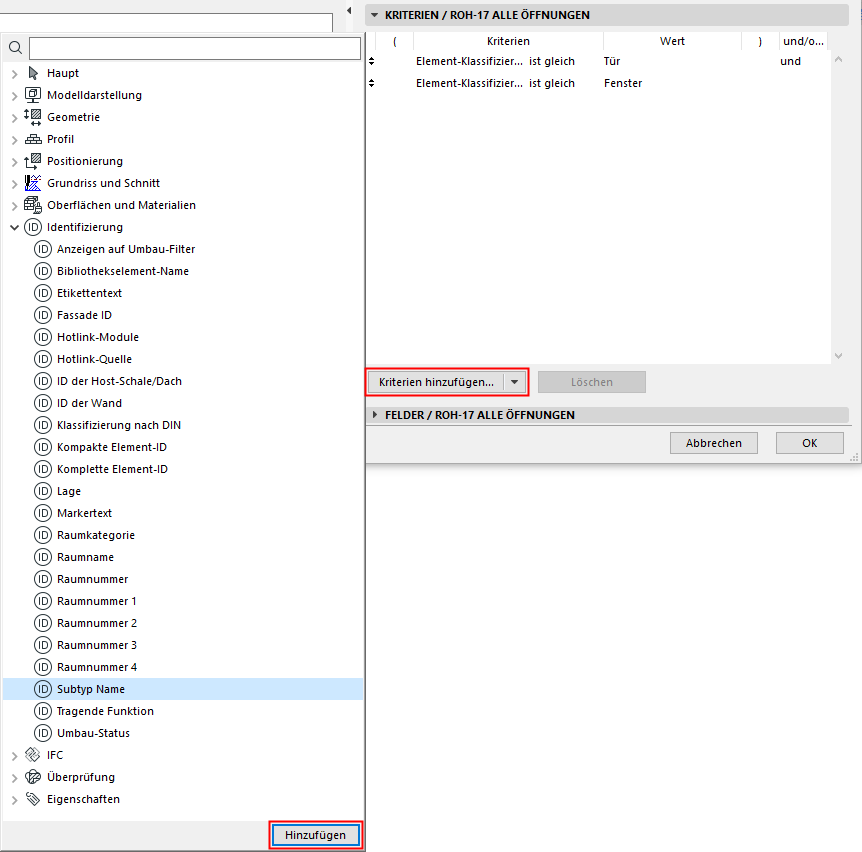The width and height of the screenshot is (862, 852).
Task: Click the ID icon beside Raumkategorie
Action: 43,535
